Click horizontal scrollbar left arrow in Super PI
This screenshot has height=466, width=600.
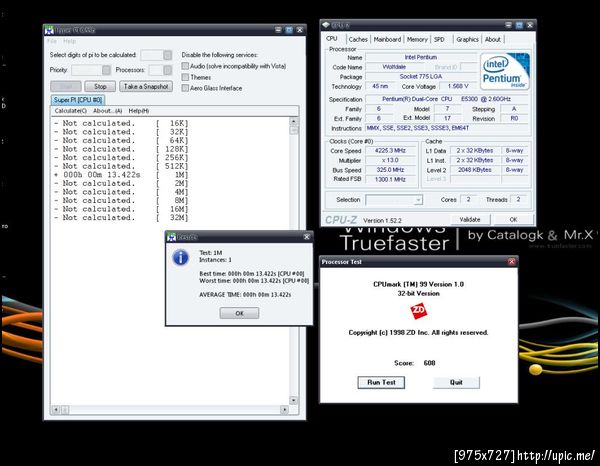coord(56,410)
